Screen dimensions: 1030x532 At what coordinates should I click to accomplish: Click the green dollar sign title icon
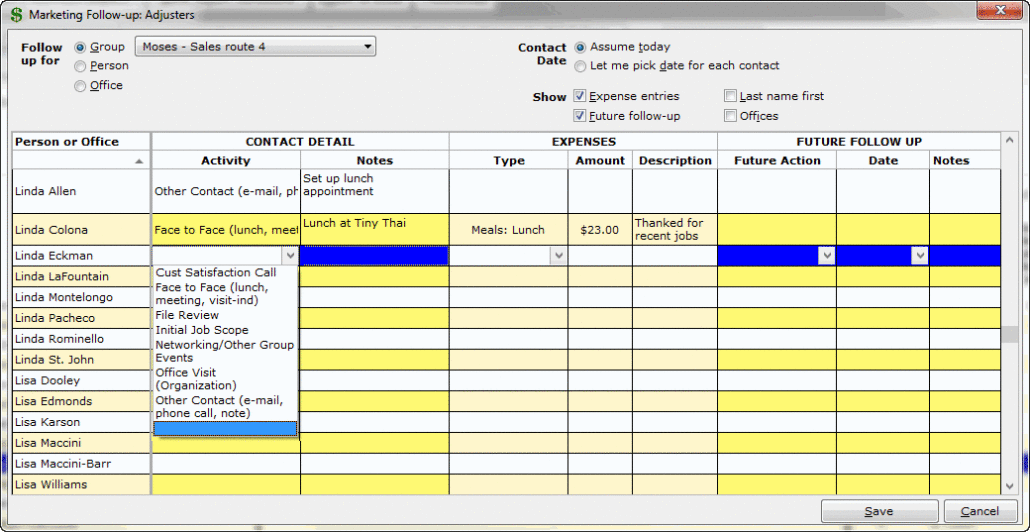pos(16,13)
